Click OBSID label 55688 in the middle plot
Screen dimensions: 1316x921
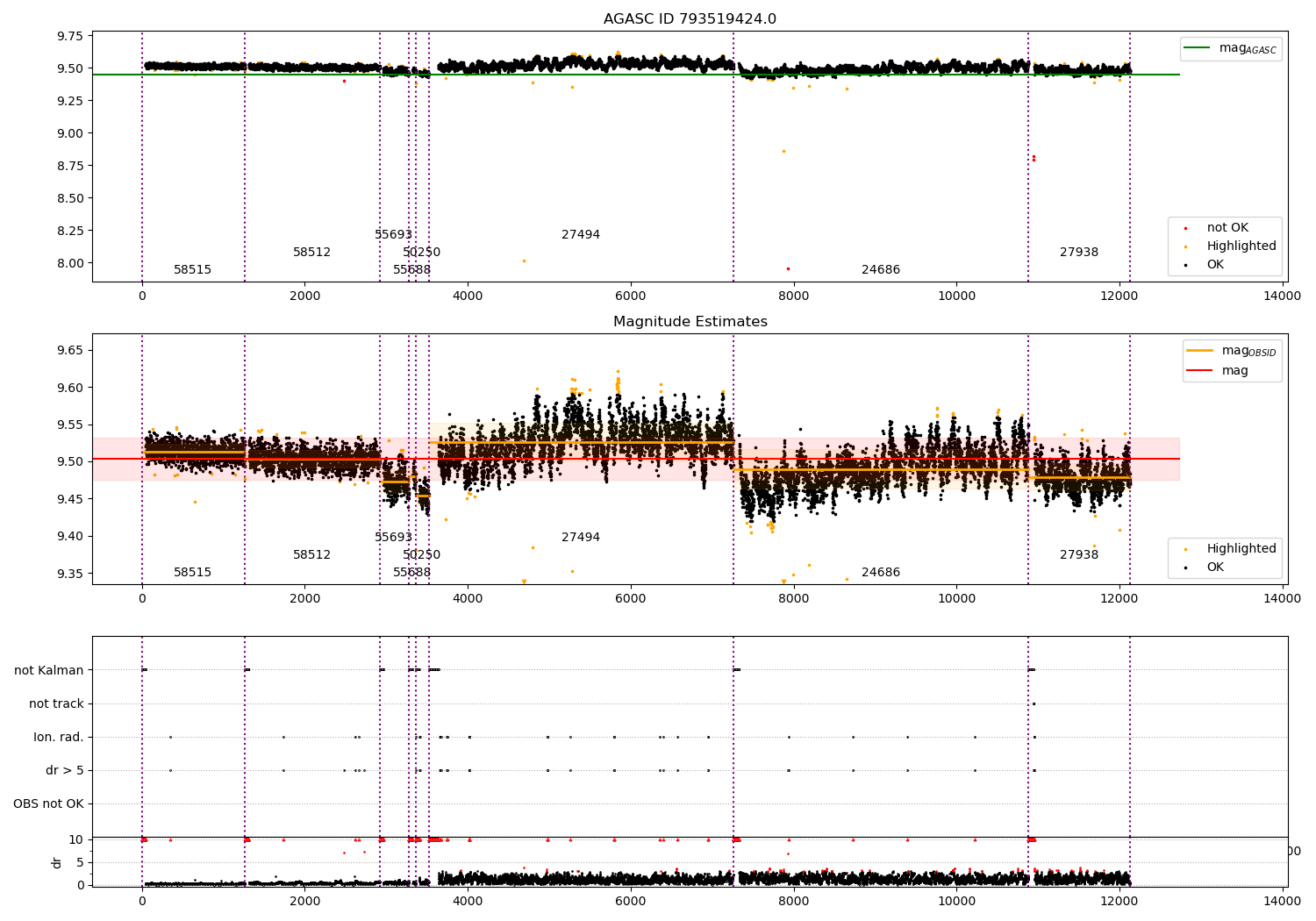[x=411, y=573]
